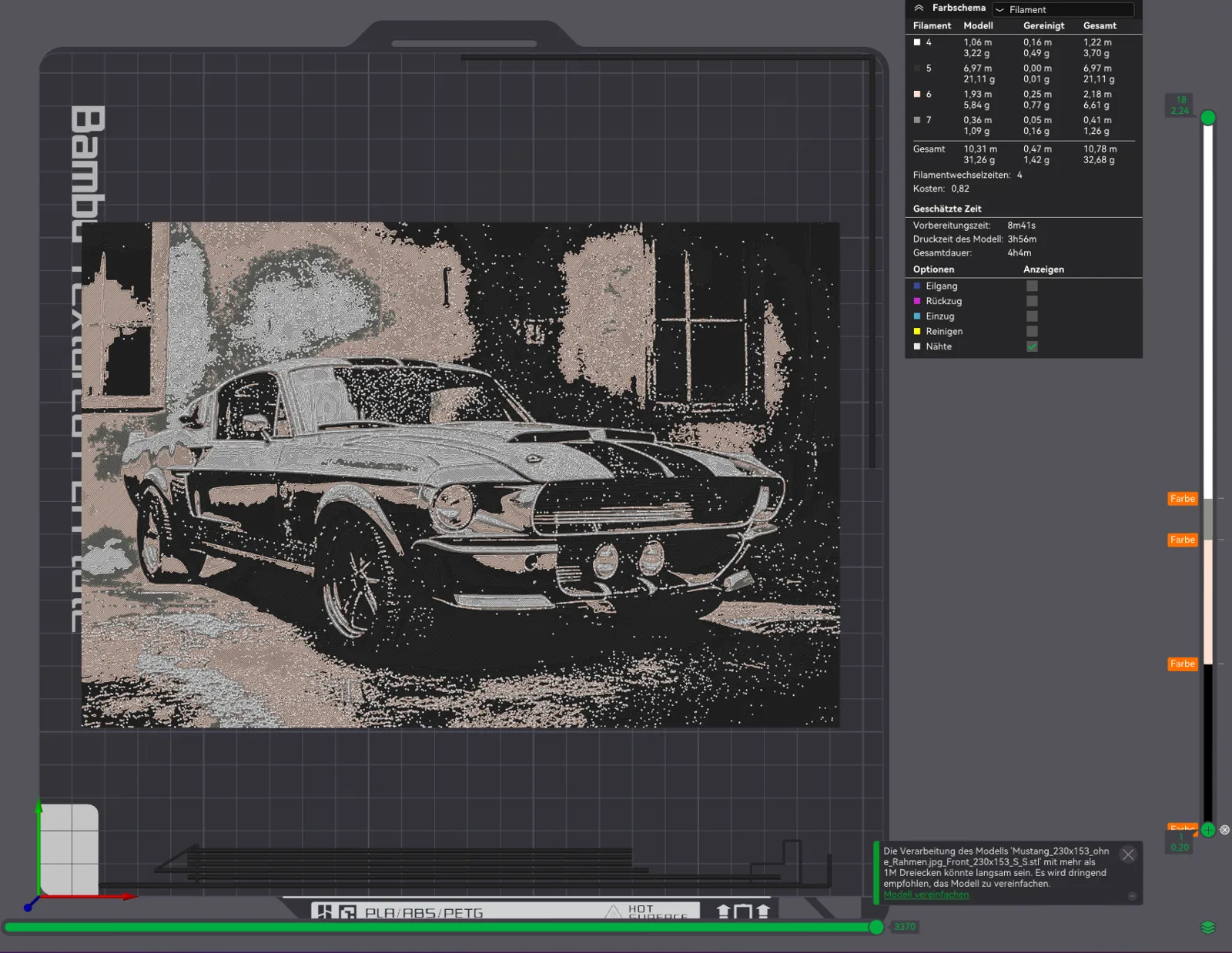Viewport: 1232px width, 953px height.
Task: Click the X icon beside the plus handle
Action: tap(1224, 830)
